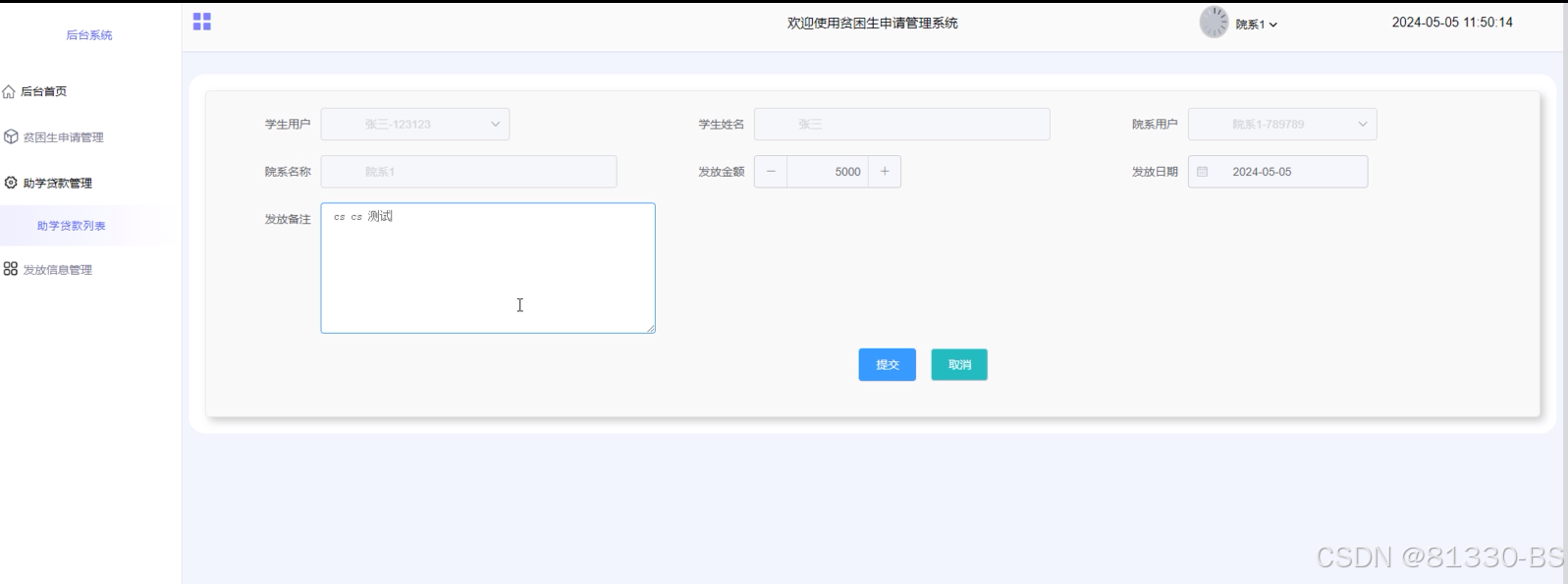Open the 学生用户 dropdown

[x=415, y=125]
